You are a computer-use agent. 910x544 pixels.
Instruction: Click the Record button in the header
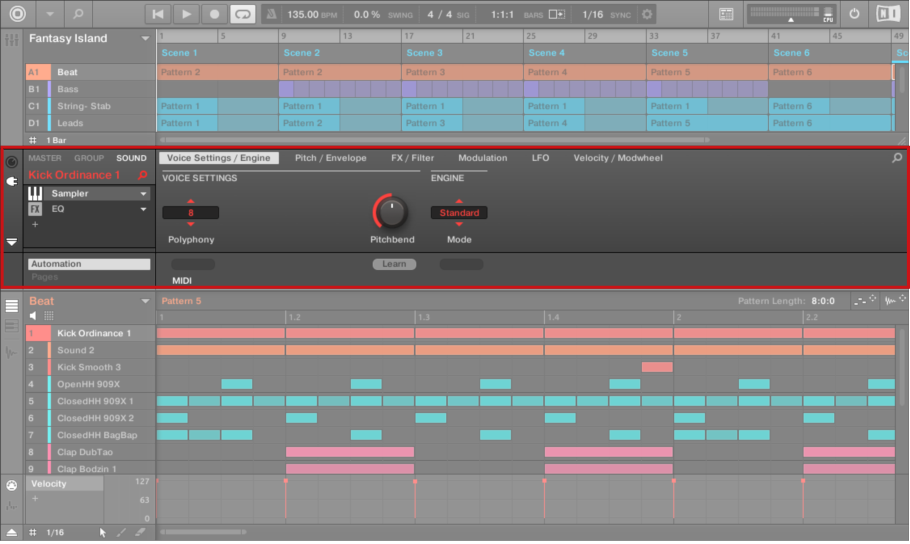point(214,14)
